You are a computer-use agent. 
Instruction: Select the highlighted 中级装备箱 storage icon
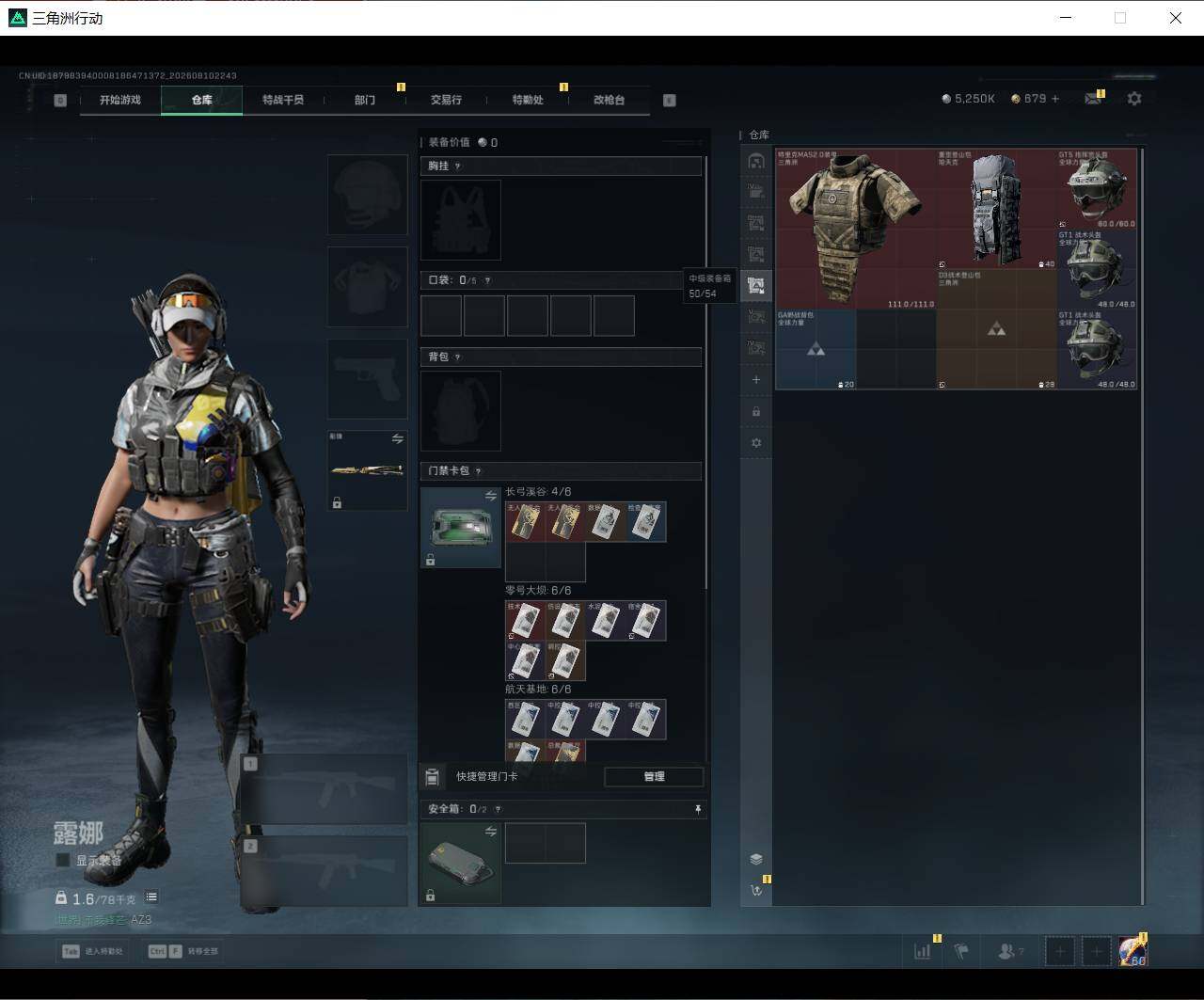point(756,285)
